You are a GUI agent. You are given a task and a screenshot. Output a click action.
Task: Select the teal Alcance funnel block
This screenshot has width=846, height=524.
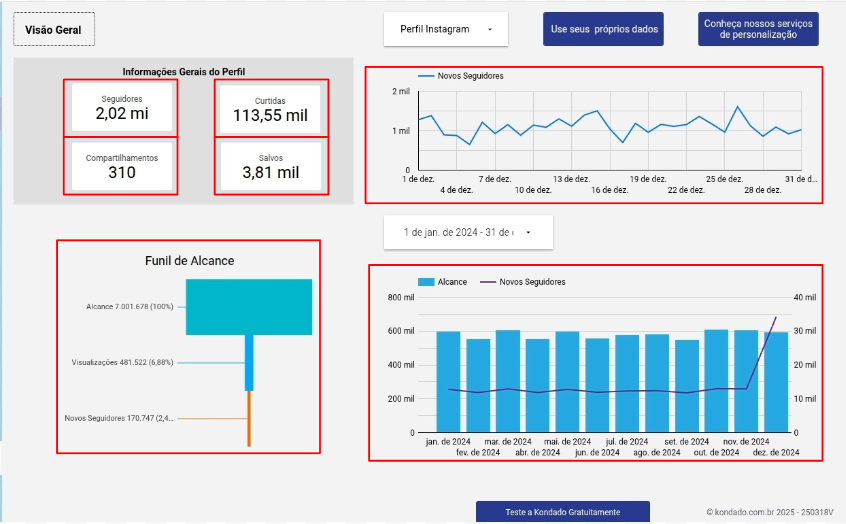coord(249,306)
